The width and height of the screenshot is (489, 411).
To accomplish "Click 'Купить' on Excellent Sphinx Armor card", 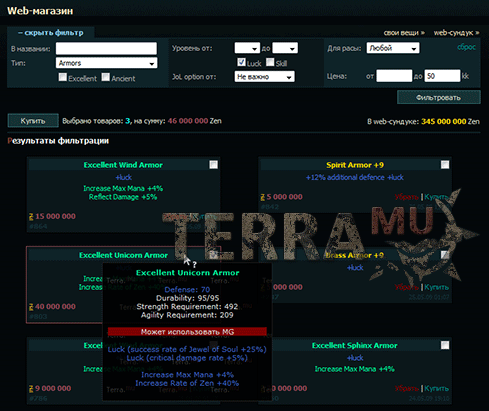I will coord(436,388).
